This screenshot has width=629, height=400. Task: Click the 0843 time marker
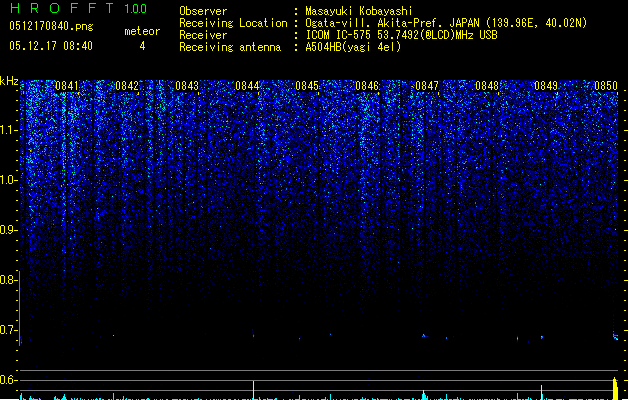click(x=187, y=86)
